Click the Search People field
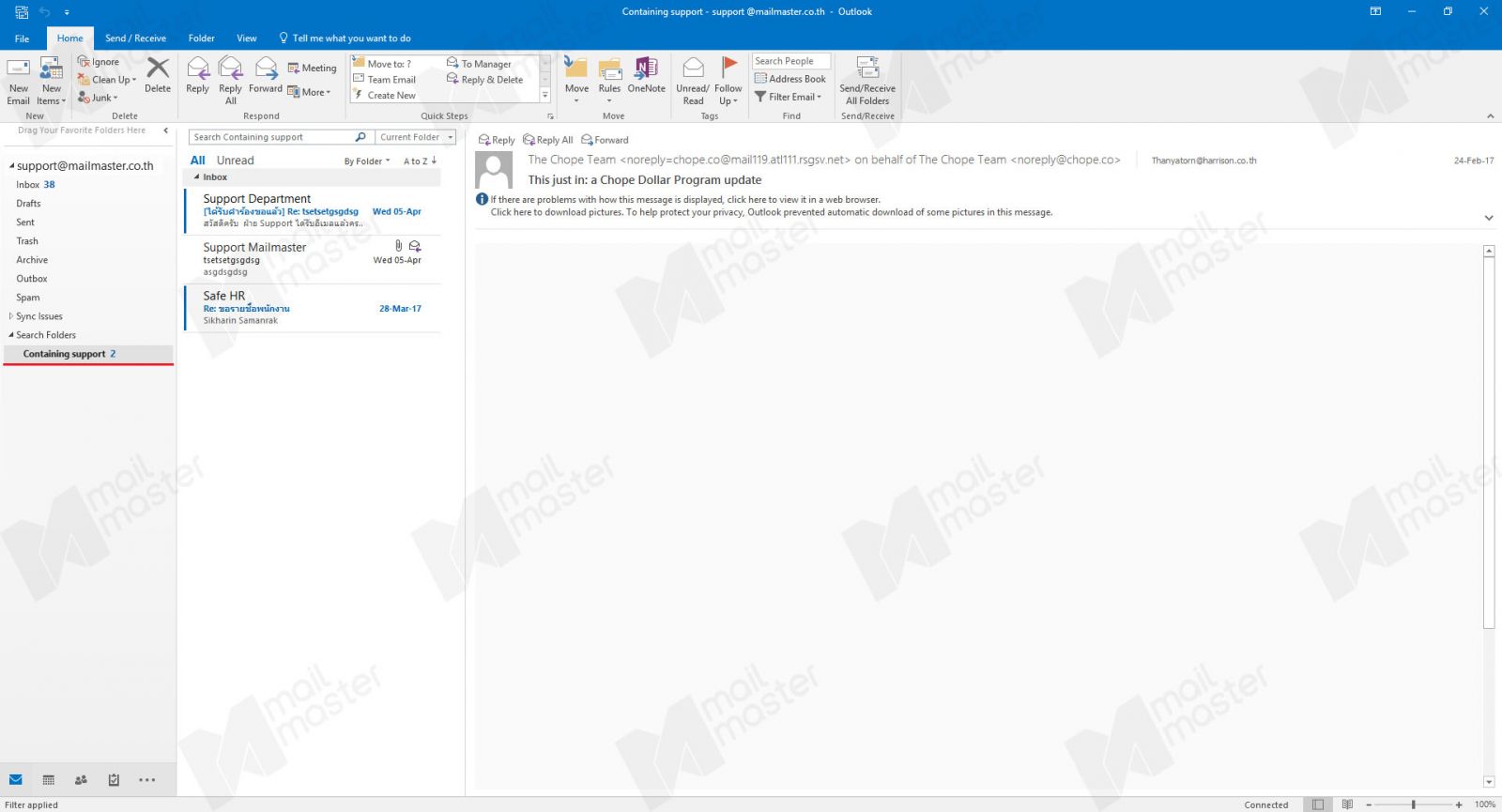Screen dimensions: 1502x812 click(x=791, y=61)
